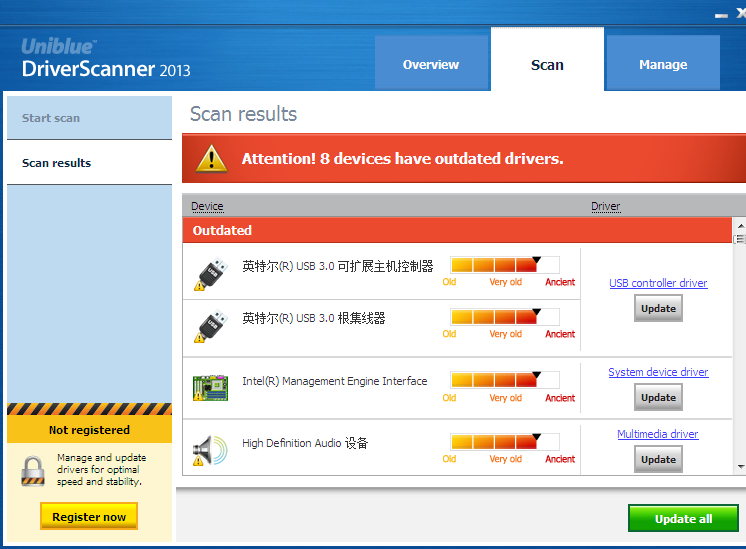Click the Scan results page heading

tap(243, 114)
